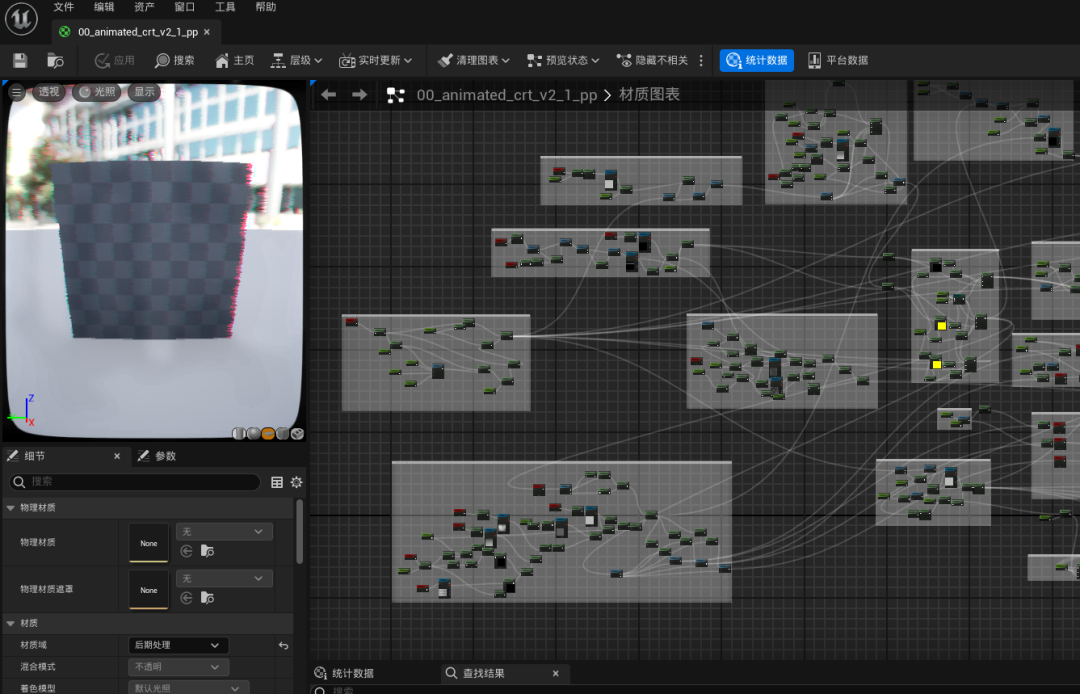Switch to the 细节 (Details) tab
The image size is (1080, 694).
[x=34, y=456]
